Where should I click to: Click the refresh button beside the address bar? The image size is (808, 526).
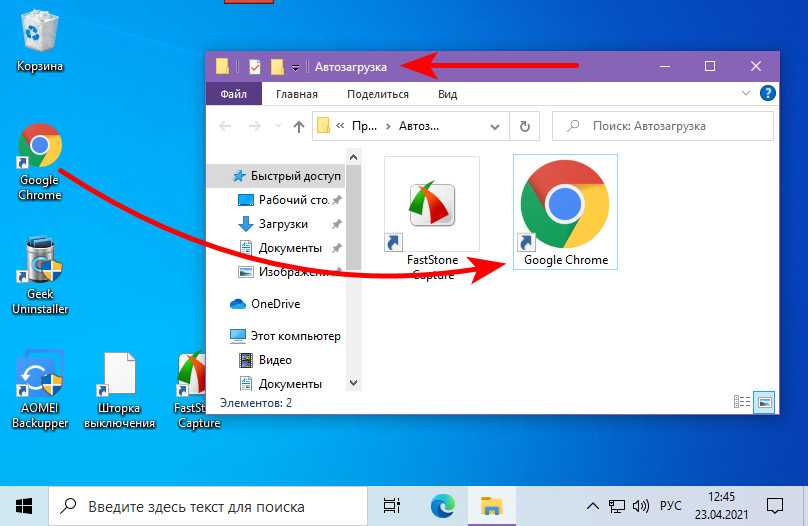[524, 127]
